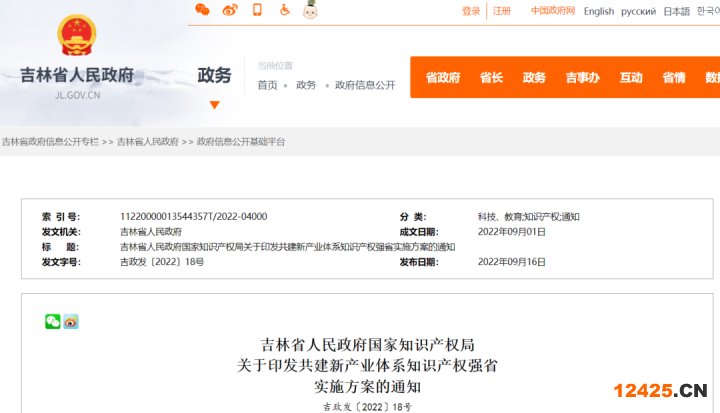Open the 中国政府网 link
Screen dimensions: 720x413
tap(553, 11)
